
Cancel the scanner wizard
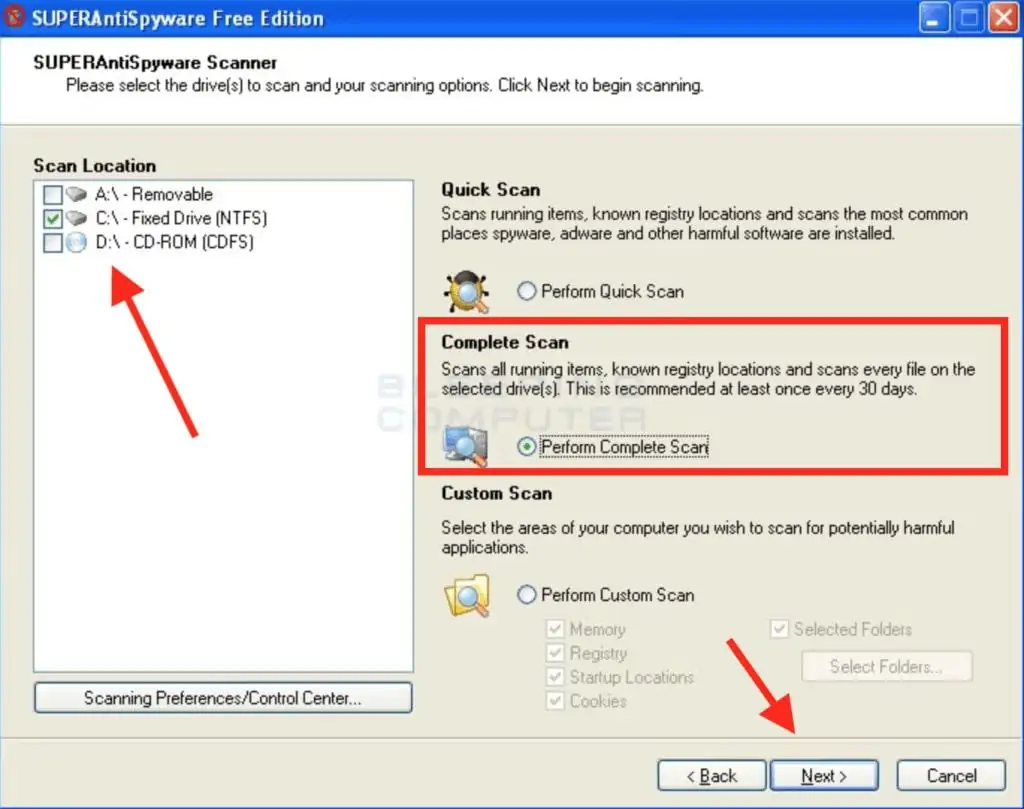(x=952, y=776)
